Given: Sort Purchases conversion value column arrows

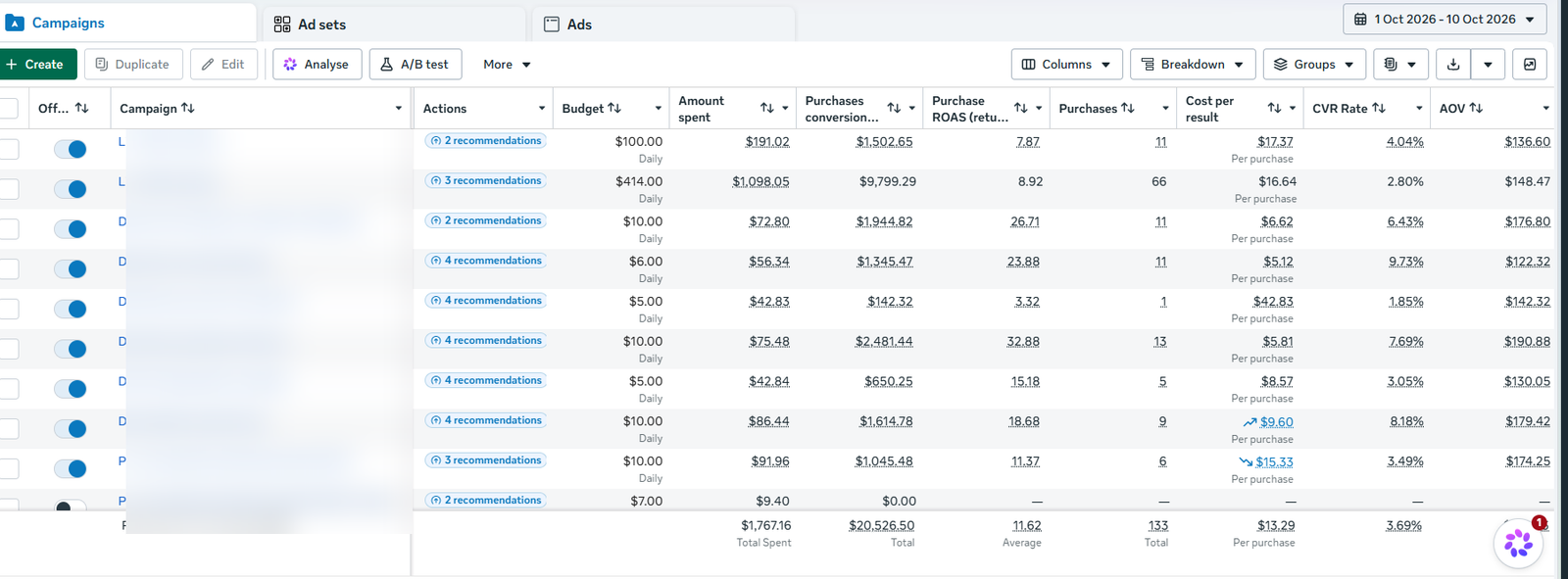Looking at the screenshot, I should tap(894, 109).
